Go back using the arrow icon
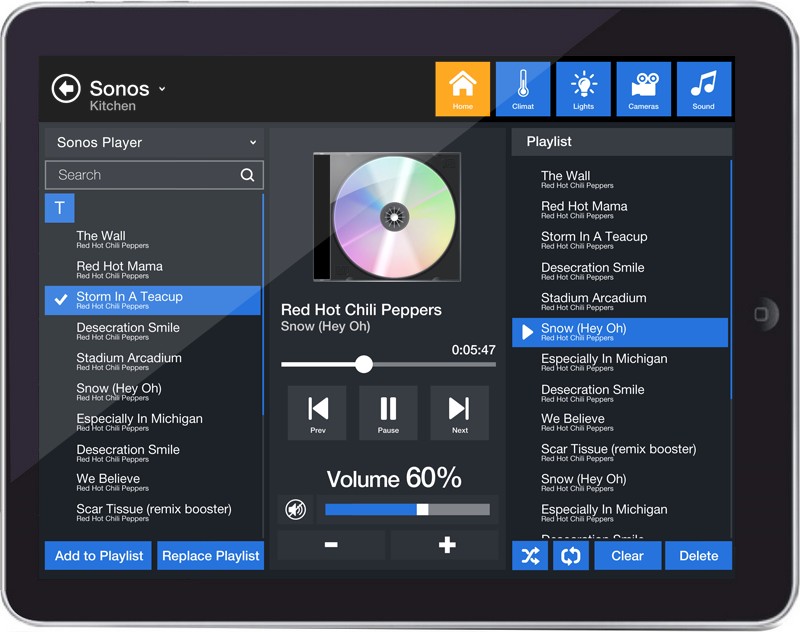800x632 pixels. tap(66, 89)
